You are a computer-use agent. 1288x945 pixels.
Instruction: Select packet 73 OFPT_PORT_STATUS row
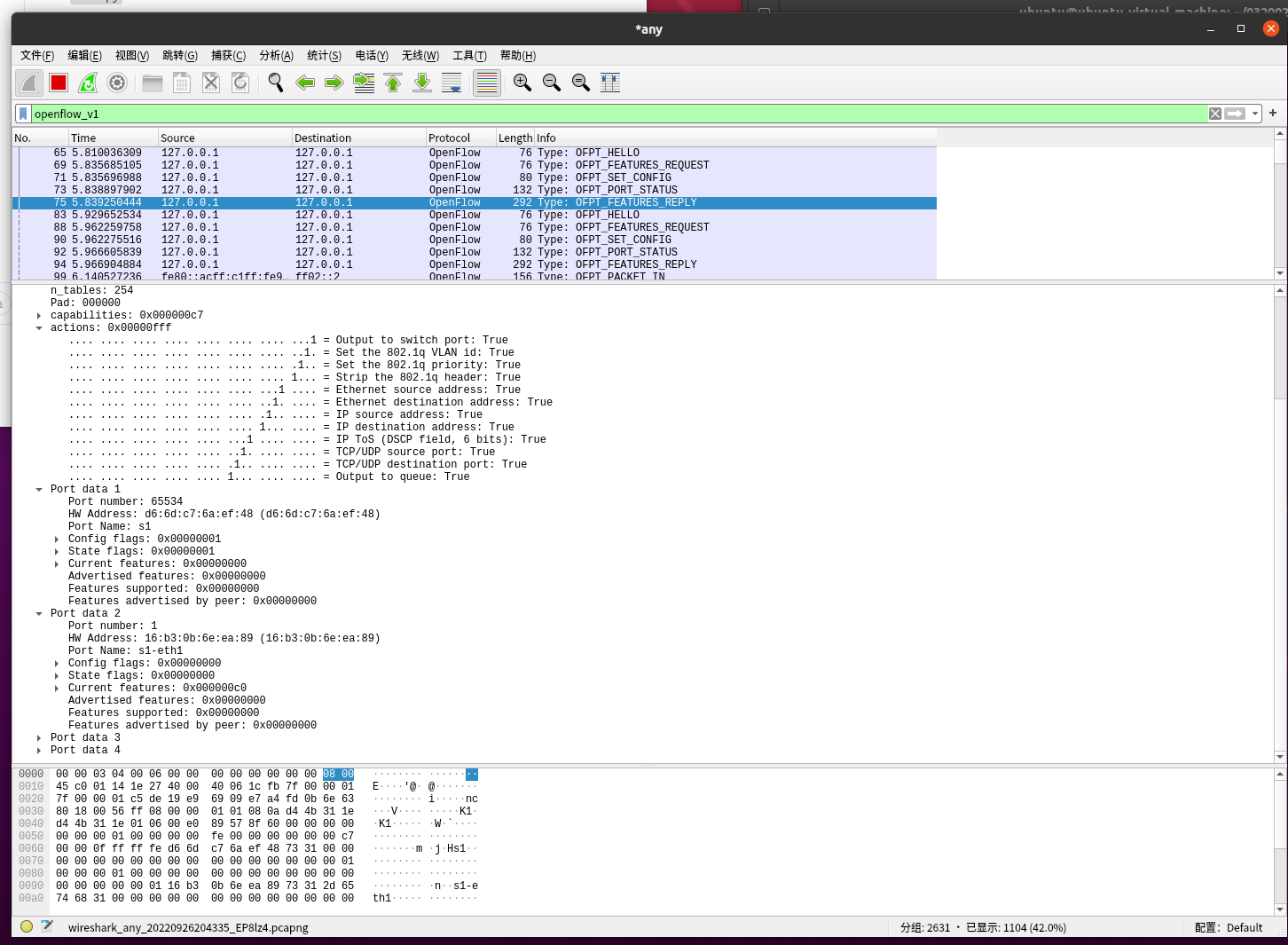click(x=475, y=190)
